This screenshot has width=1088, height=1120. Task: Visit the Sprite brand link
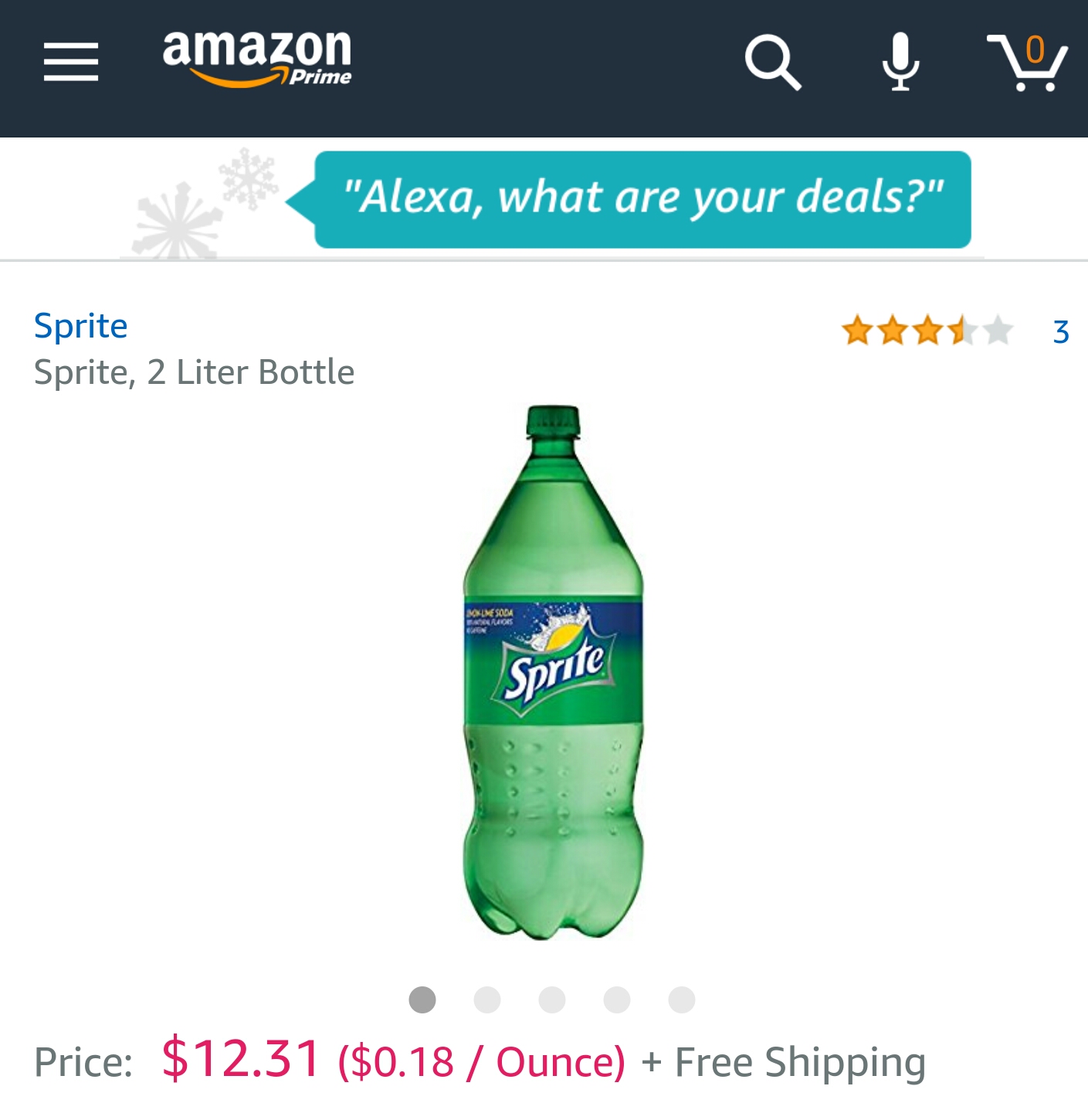click(x=81, y=326)
